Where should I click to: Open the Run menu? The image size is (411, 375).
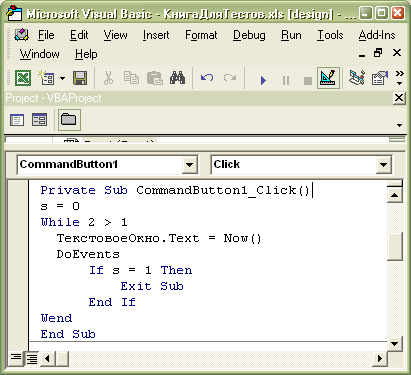click(291, 35)
